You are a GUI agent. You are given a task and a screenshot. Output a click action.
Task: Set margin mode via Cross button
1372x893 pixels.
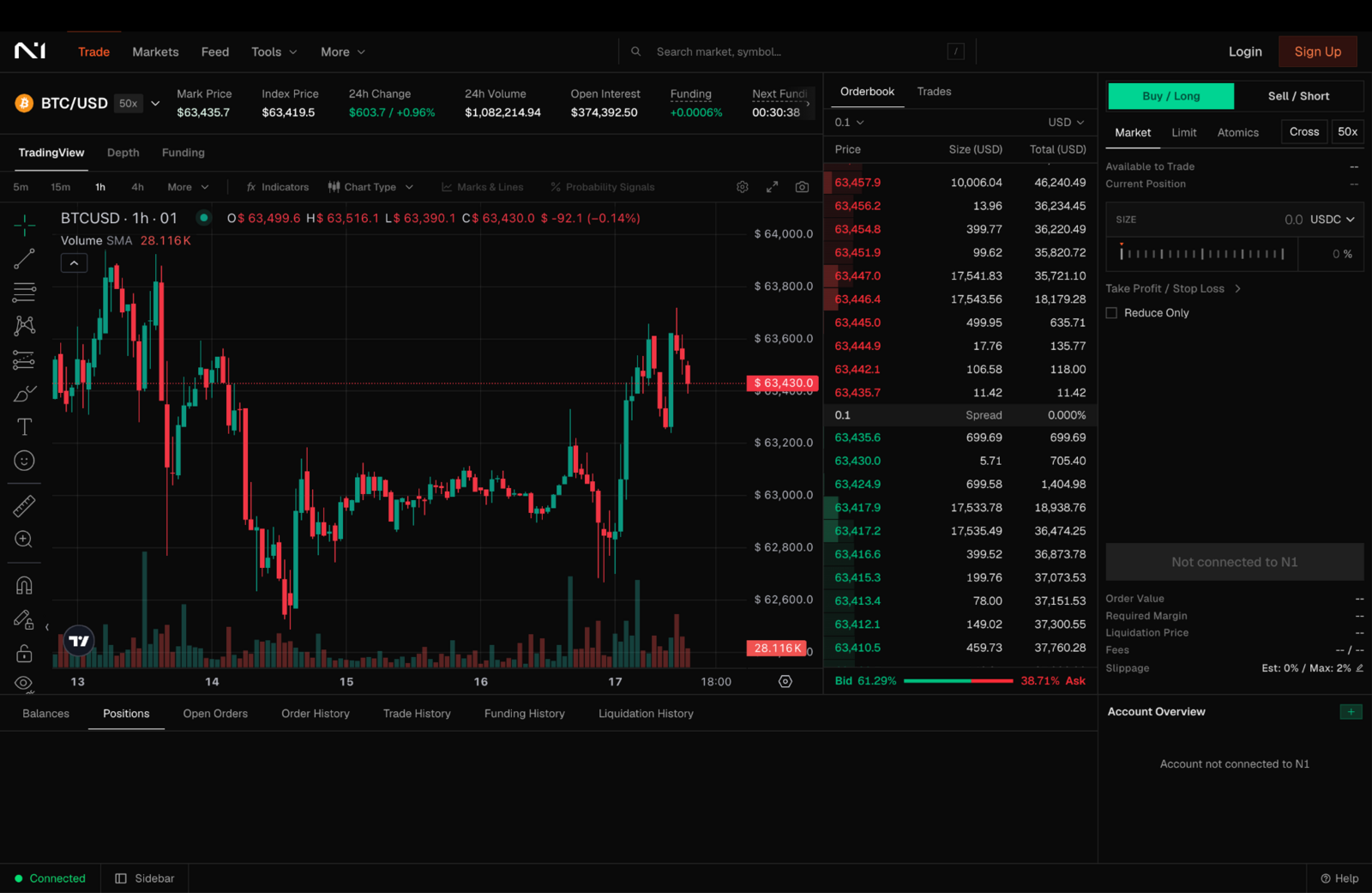pyautogui.click(x=1304, y=132)
